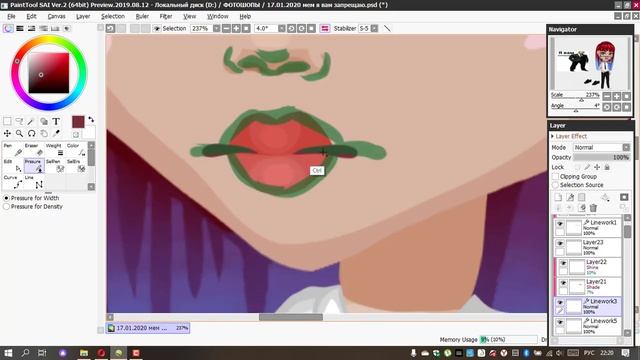This screenshot has width=640, height=360.
Task: Open the Canvas menu
Action: pos(56,16)
